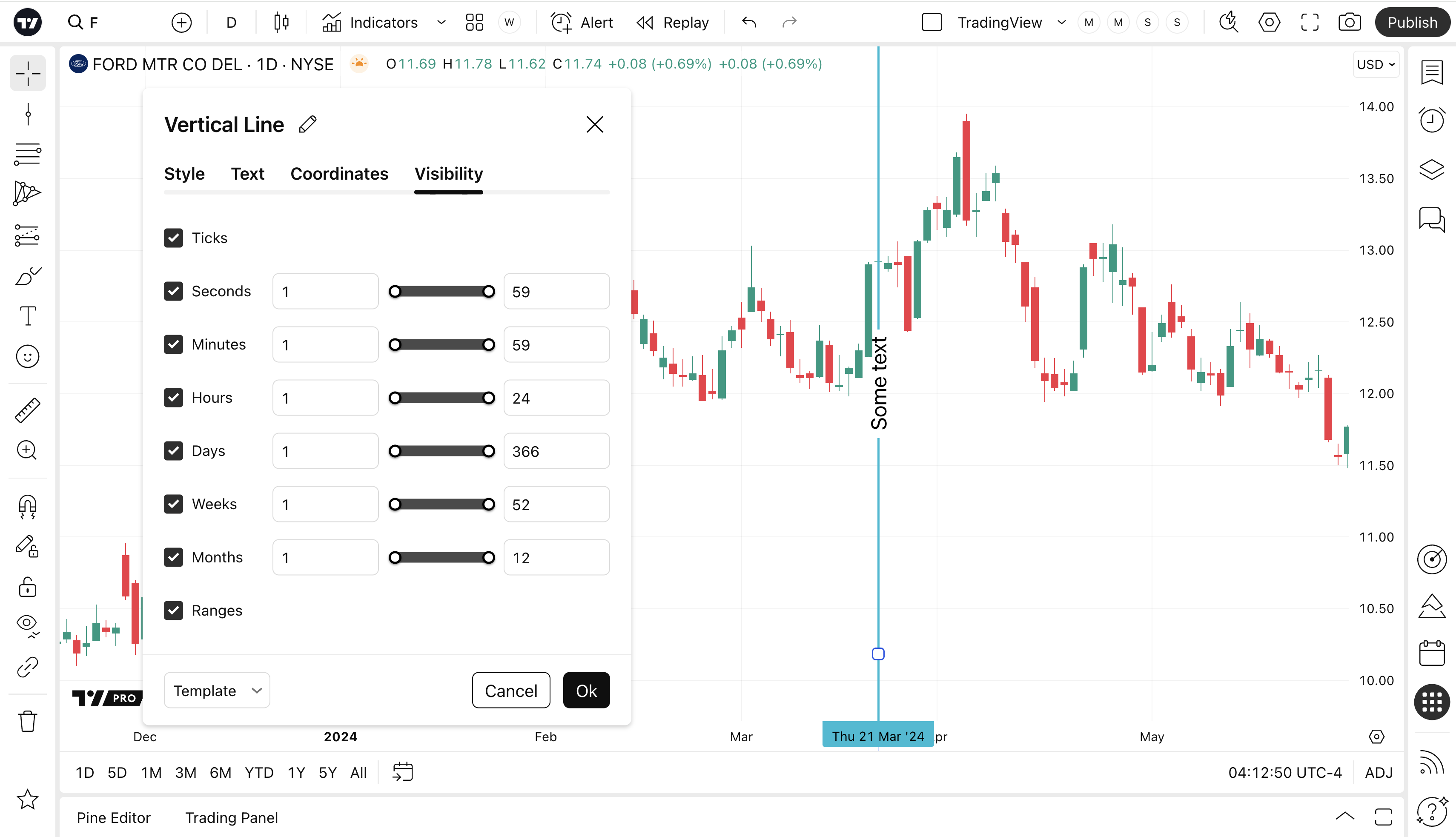The width and height of the screenshot is (1456, 837).
Task: Select the Ruler measure tool
Action: click(x=27, y=410)
